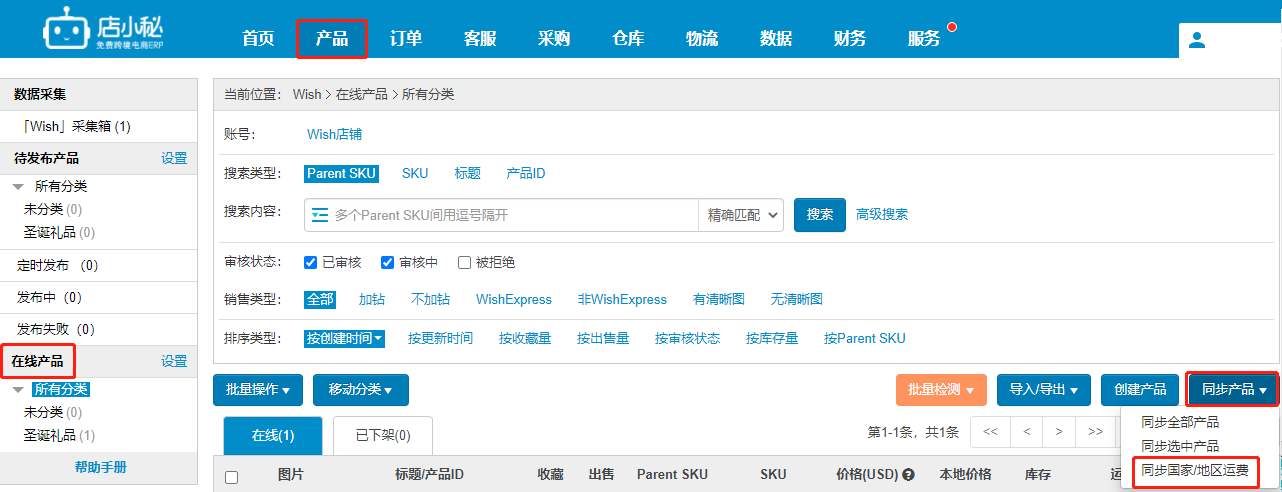Open the 精确匹配 match type dropdown

click(741, 215)
